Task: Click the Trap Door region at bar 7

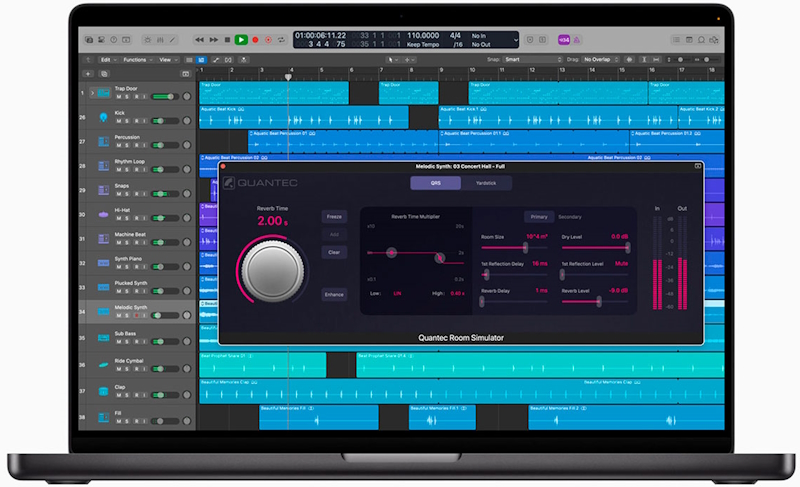Action: pyautogui.click(x=408, y=93)
